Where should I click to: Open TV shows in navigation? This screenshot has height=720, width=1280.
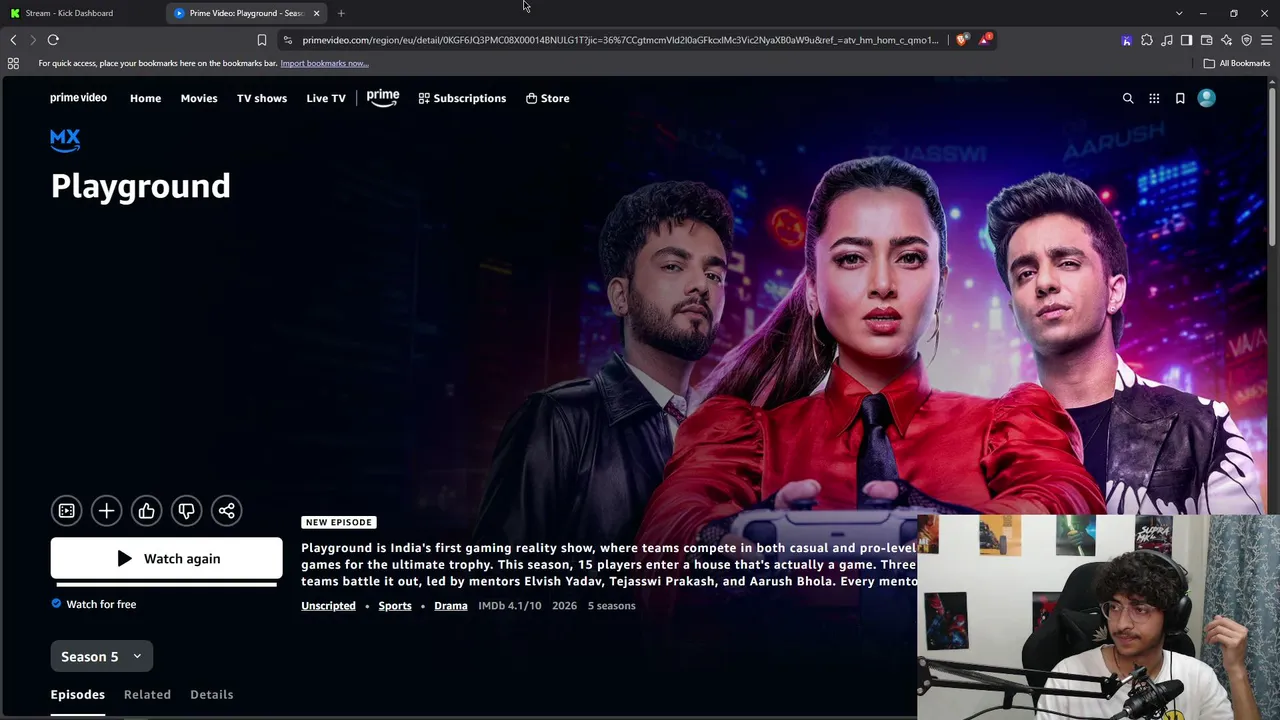[x=262, y=98]
